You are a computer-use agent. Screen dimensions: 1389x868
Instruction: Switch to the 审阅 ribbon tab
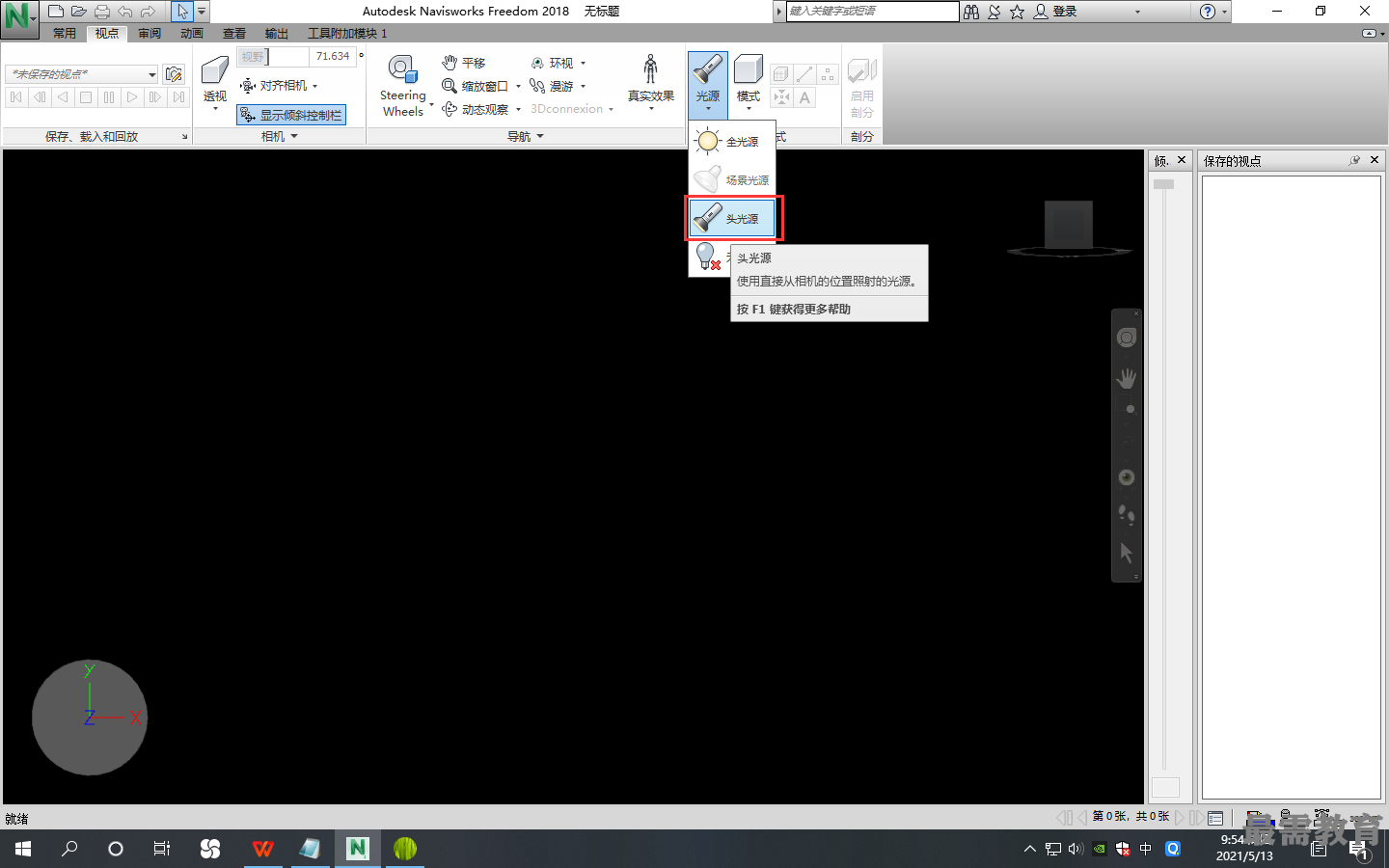(150, 33)
